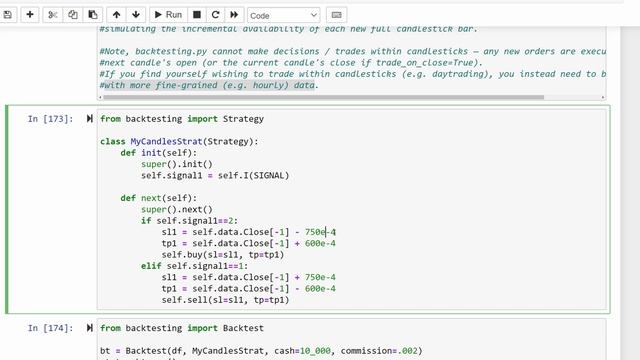Move selected cell down

136,15
